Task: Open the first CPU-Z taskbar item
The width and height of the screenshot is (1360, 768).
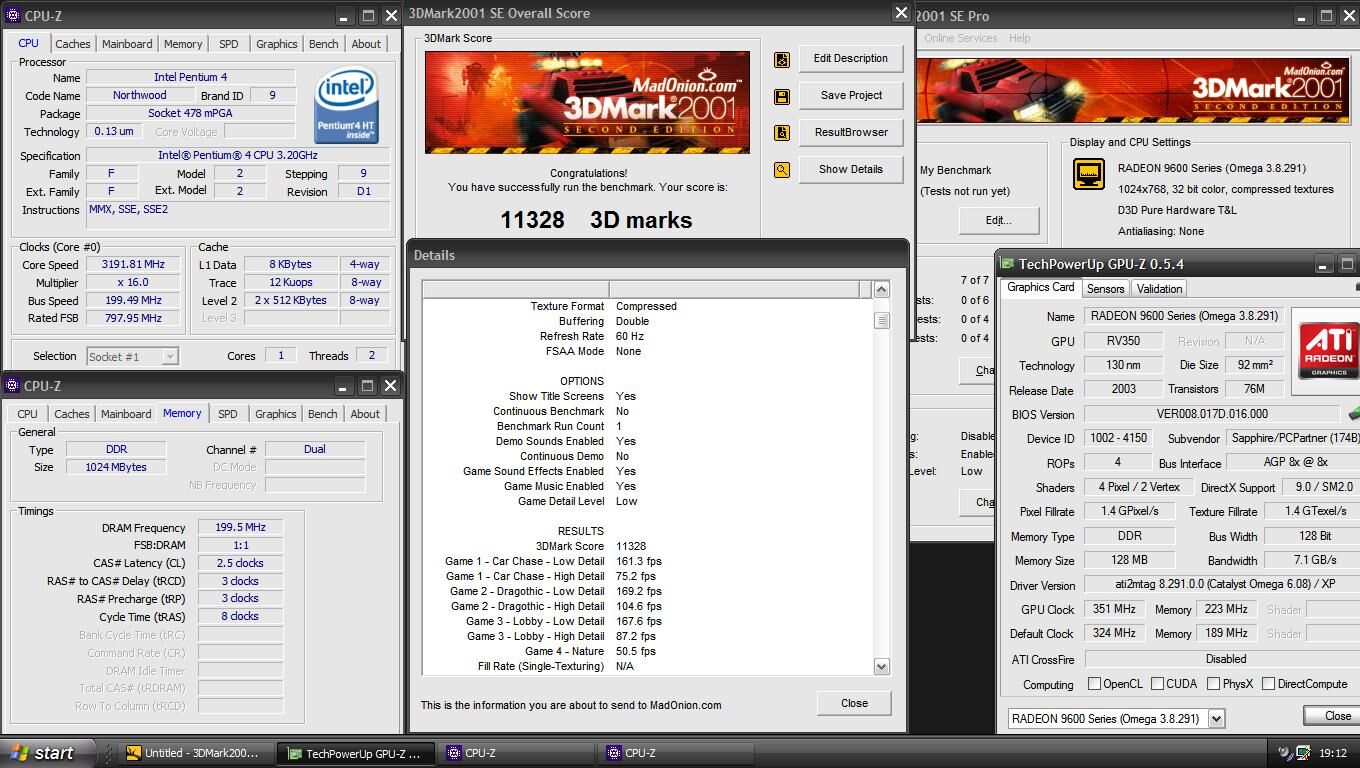Action: [517, 753]
